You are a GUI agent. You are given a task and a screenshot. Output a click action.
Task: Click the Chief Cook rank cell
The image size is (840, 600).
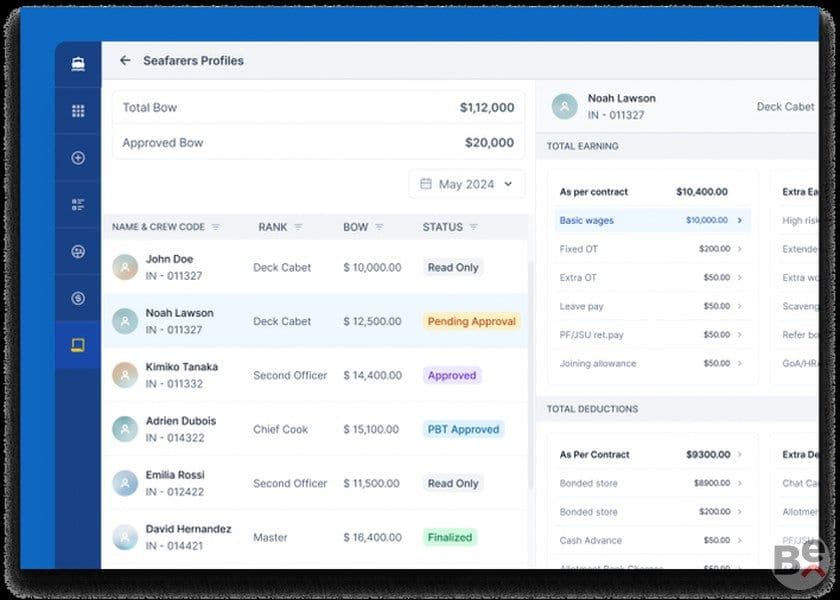click(x=281, y=430)
